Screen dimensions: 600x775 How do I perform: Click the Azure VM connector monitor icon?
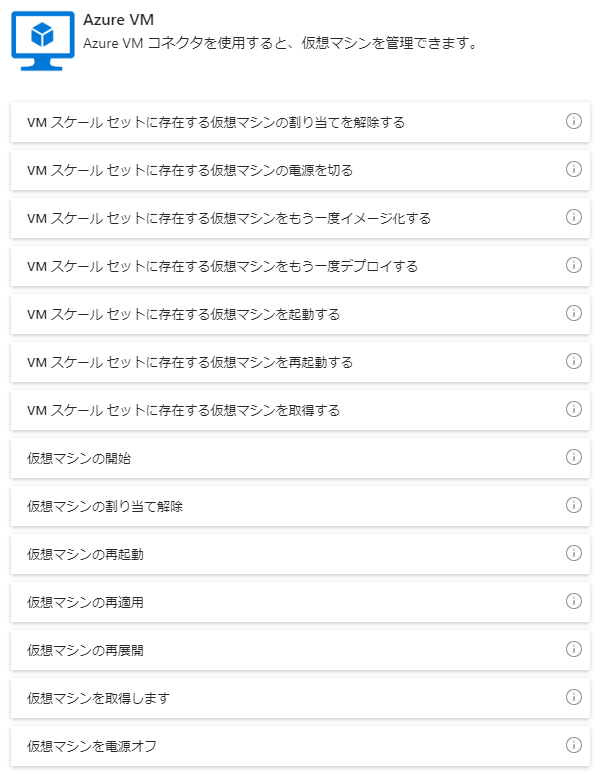click(43, 41)
